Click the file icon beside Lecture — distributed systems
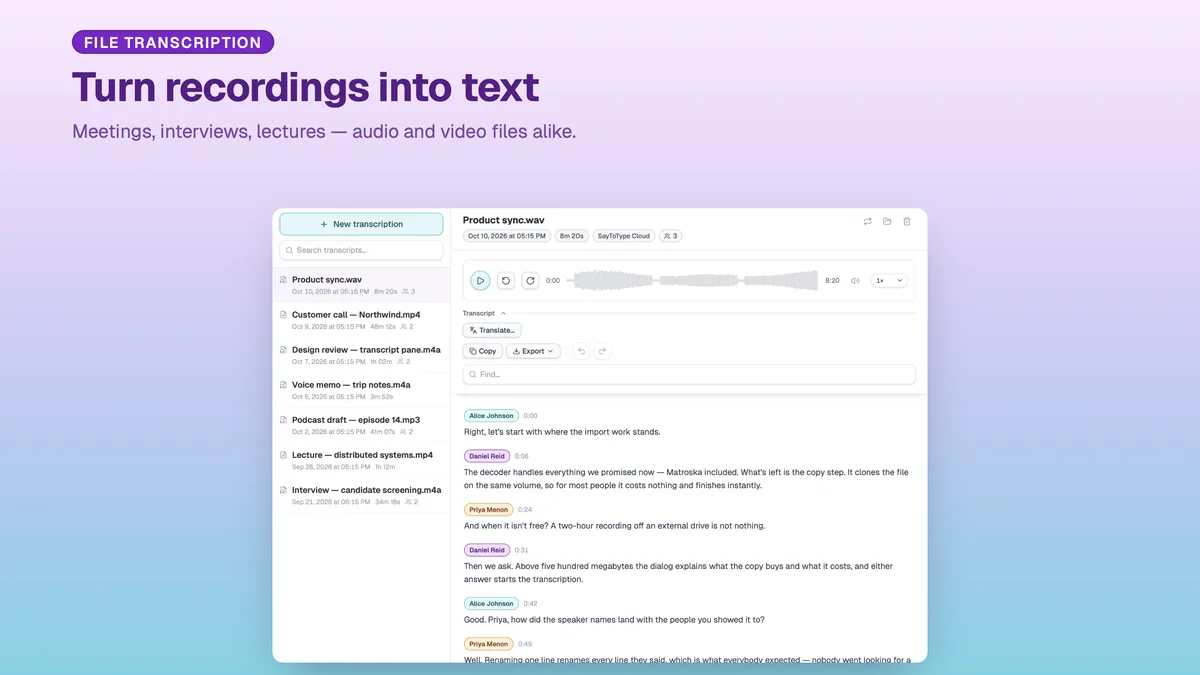Screen dimensions: 1200x675 tap(283, 455)
